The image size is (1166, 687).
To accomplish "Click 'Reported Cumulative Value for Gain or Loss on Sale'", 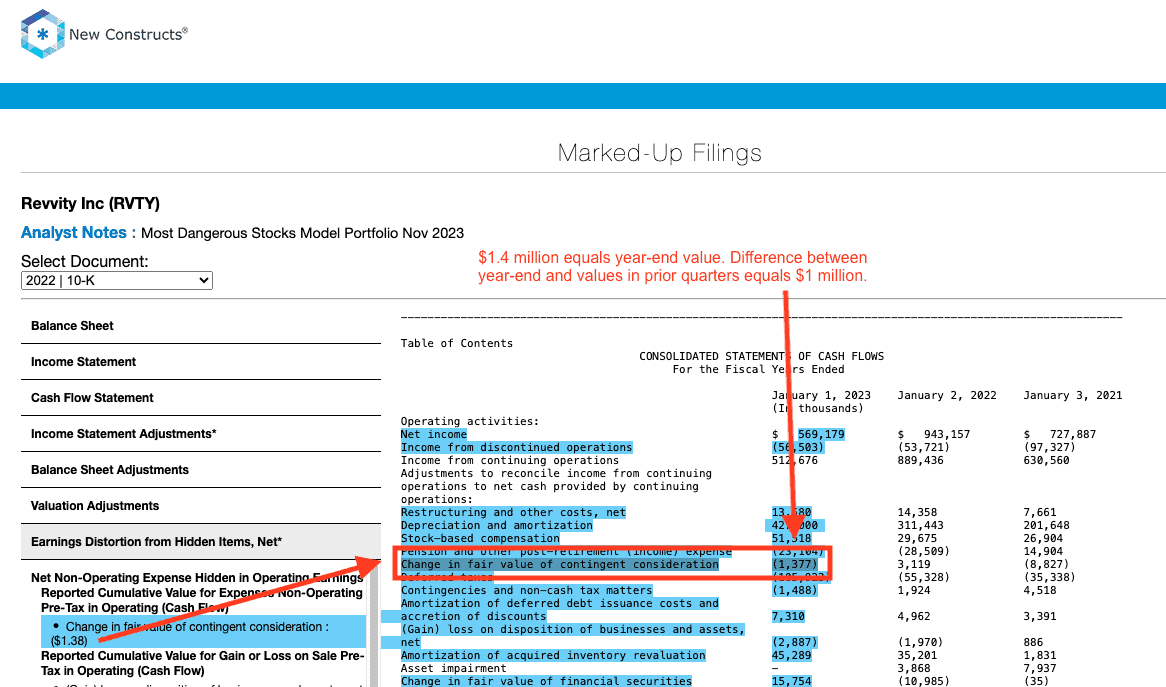I will 202,663.
